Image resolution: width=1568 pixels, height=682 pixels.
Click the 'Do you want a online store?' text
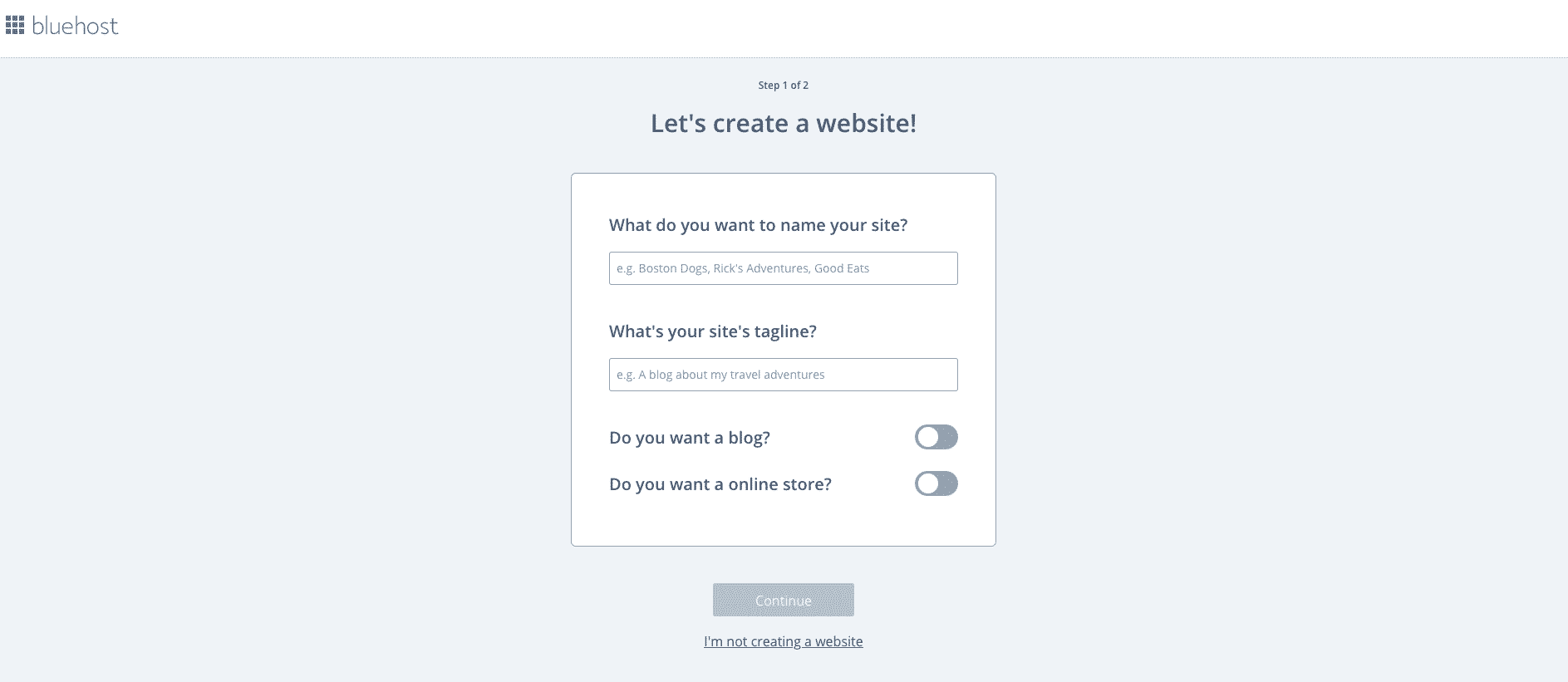point(720,483)
